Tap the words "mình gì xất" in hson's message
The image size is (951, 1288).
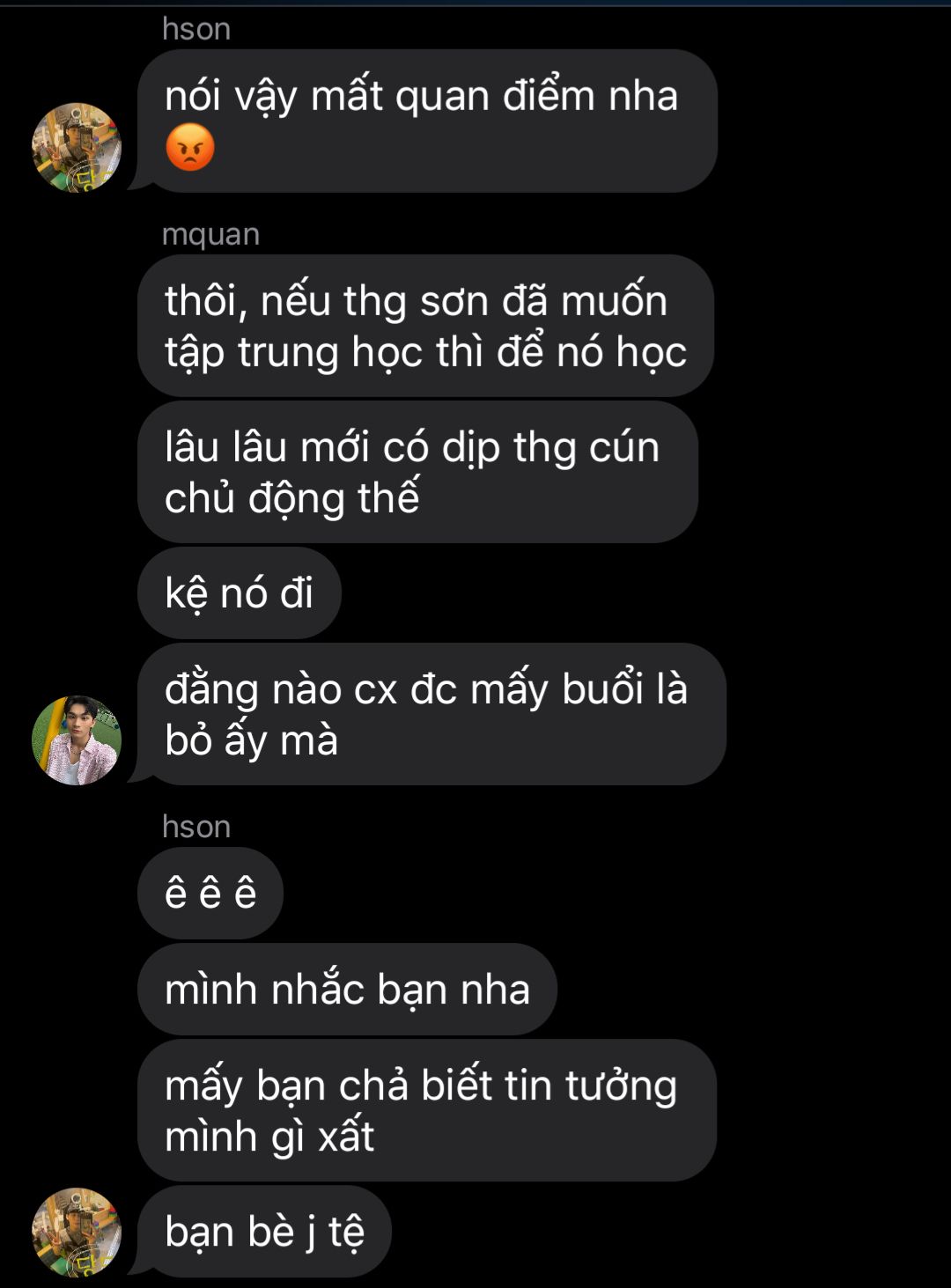269,1137
